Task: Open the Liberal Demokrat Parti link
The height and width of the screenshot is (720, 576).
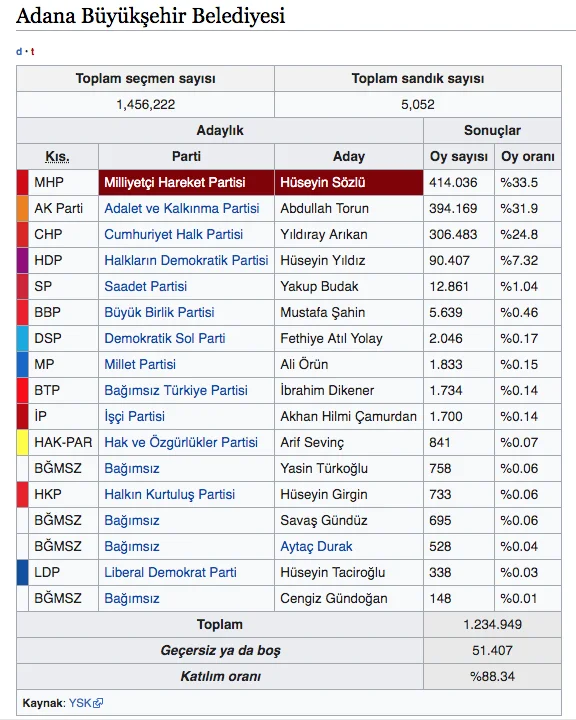Action: 170,573
